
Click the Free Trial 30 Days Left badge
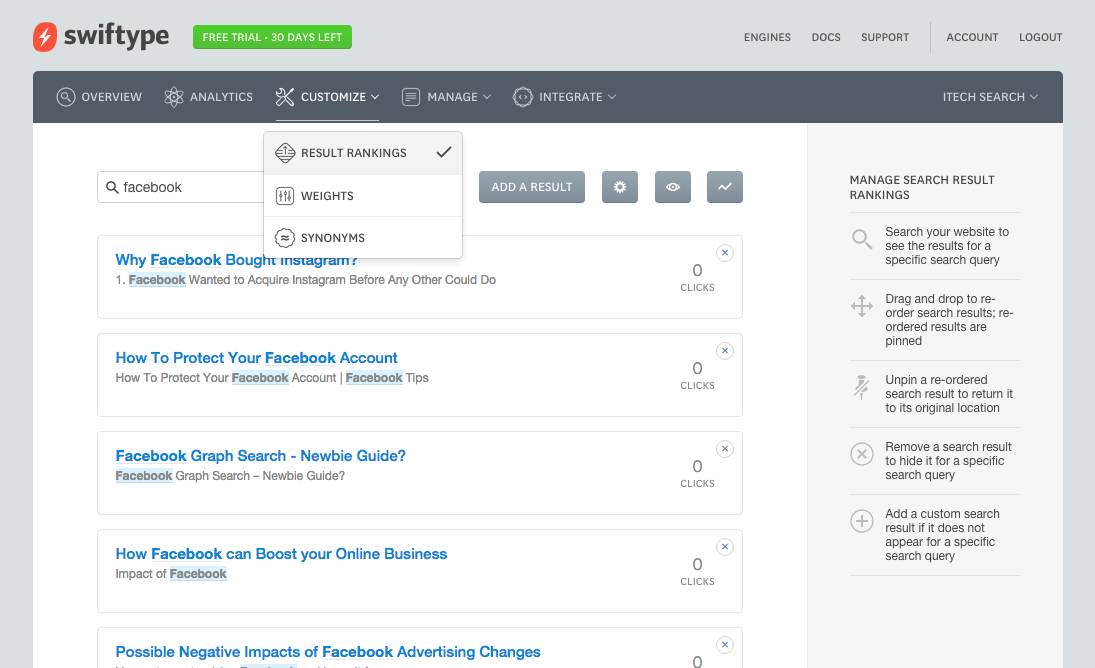[x=272, y=37]
